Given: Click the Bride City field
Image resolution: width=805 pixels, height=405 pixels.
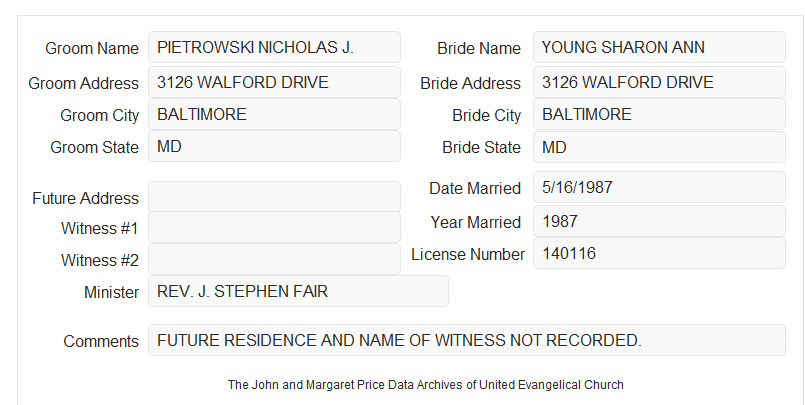Looking at the screenshot, I should coord(659,114).
